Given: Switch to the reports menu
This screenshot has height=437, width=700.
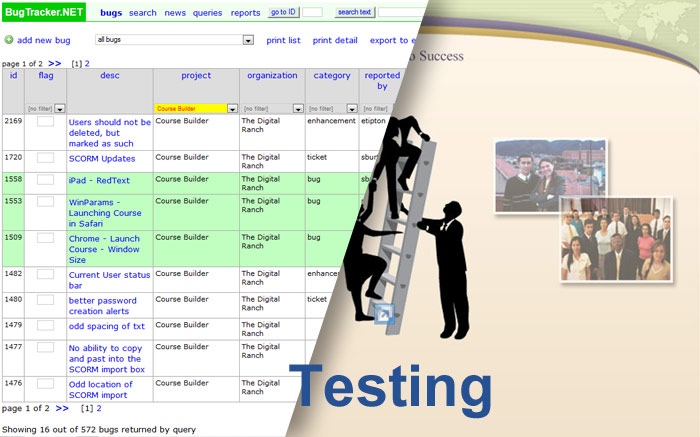Looking at the screenshot, I should coord(245,13).
